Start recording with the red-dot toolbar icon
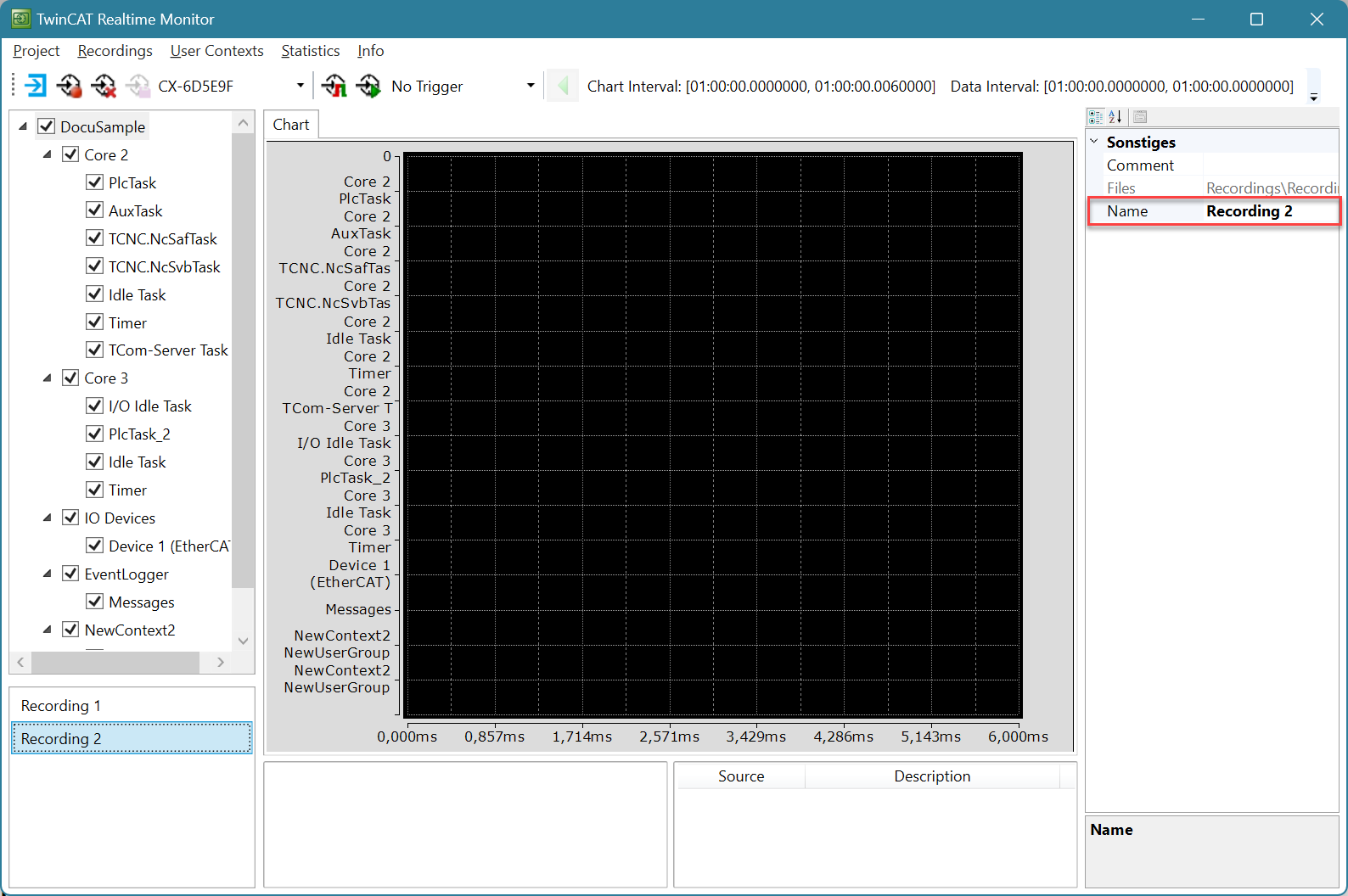 click(x=70, y=86)
